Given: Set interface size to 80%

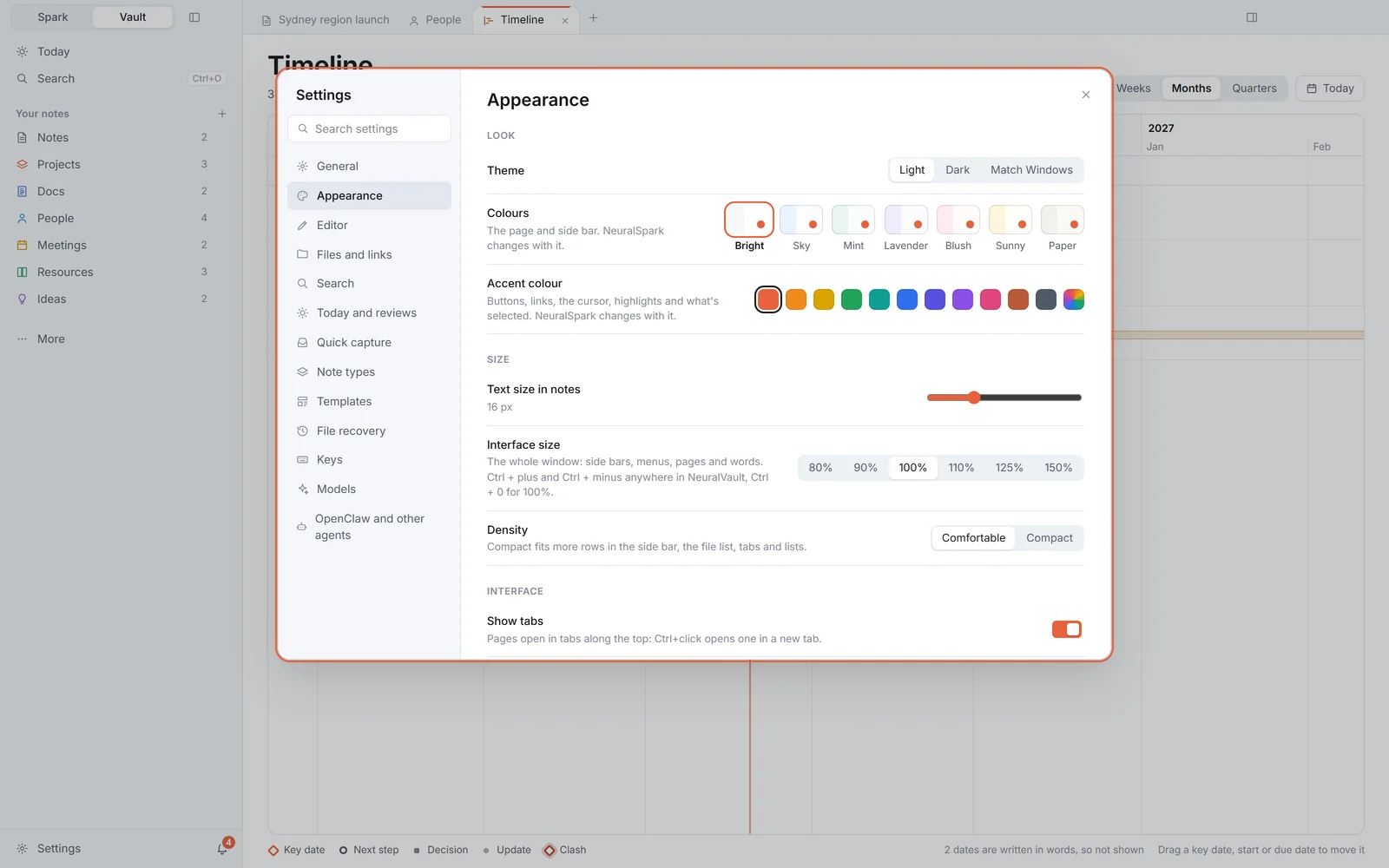Looking at the screenshot, I should [820, 468].
